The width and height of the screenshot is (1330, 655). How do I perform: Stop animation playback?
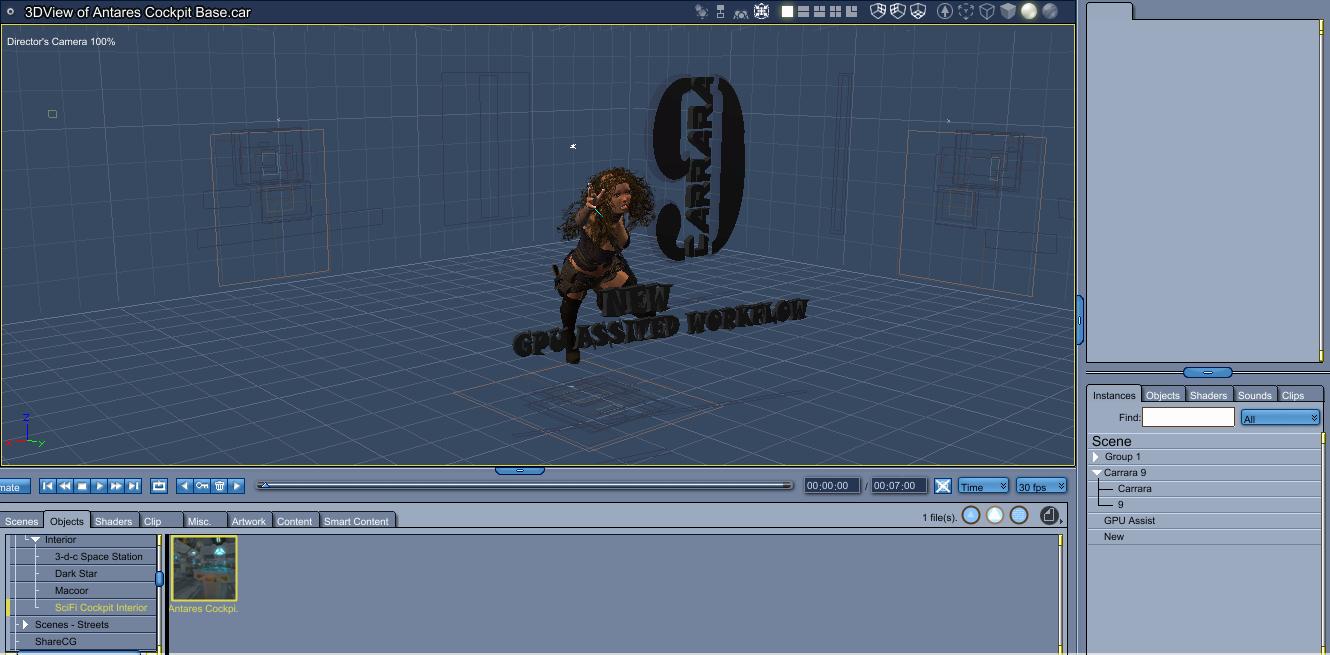82,486
